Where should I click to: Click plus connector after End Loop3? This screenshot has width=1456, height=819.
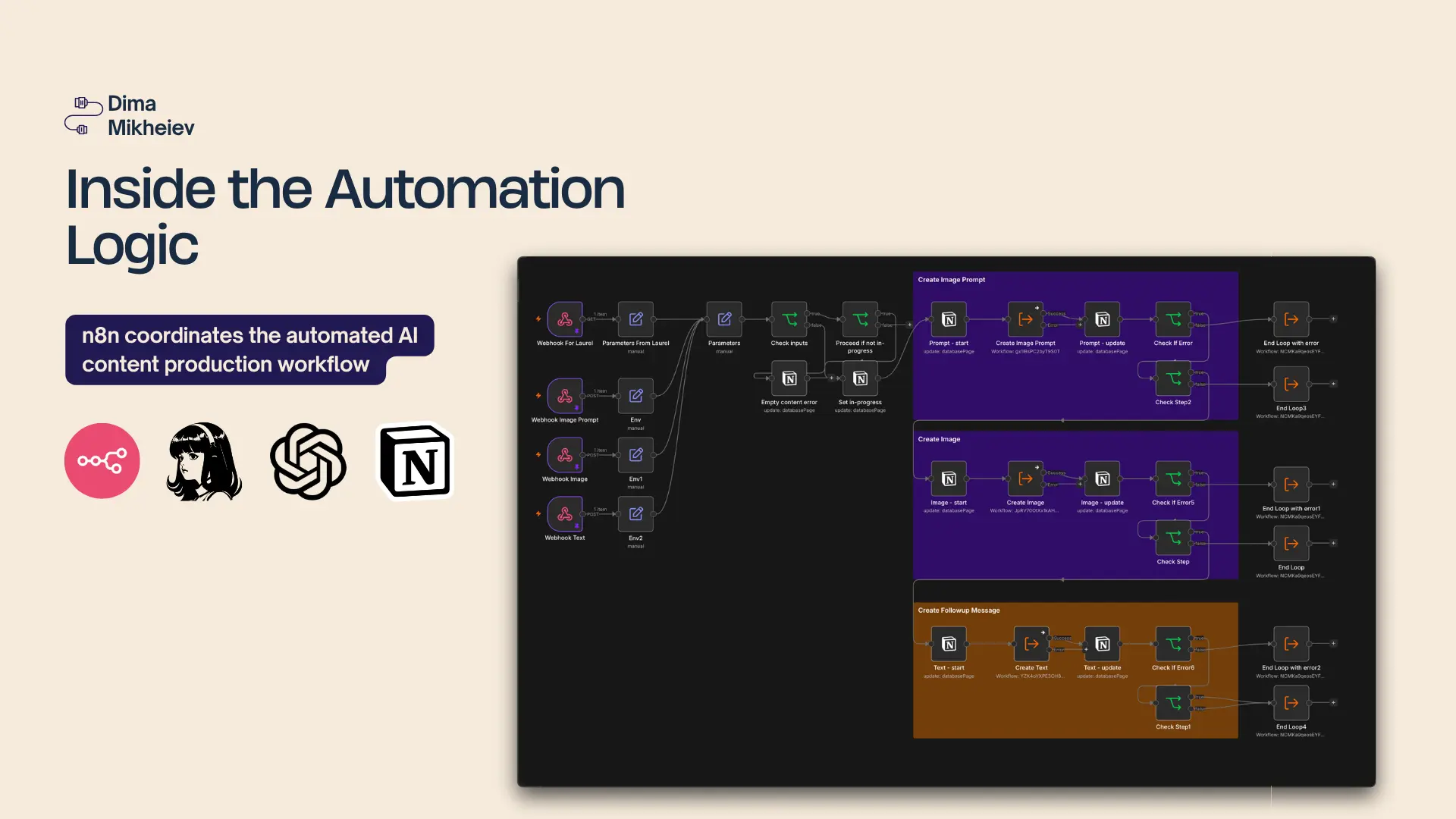pos(1333,384)
